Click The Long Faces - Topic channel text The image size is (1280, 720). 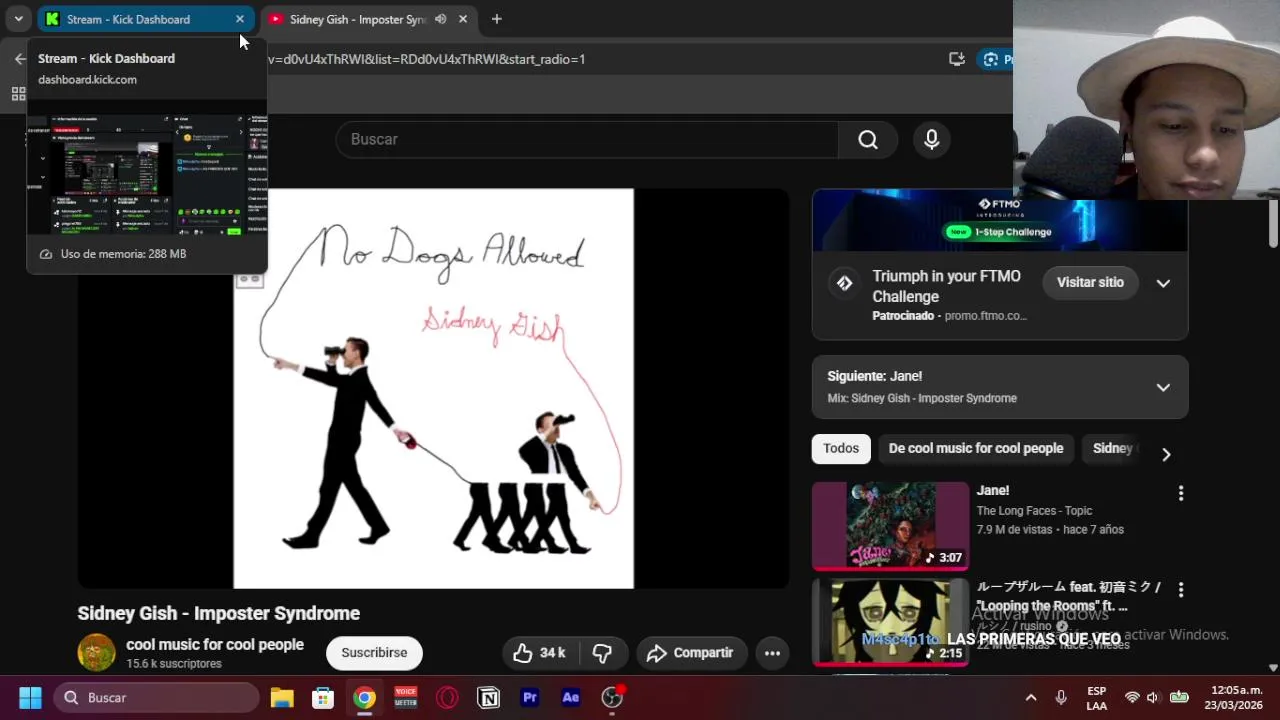(1034, 511)
